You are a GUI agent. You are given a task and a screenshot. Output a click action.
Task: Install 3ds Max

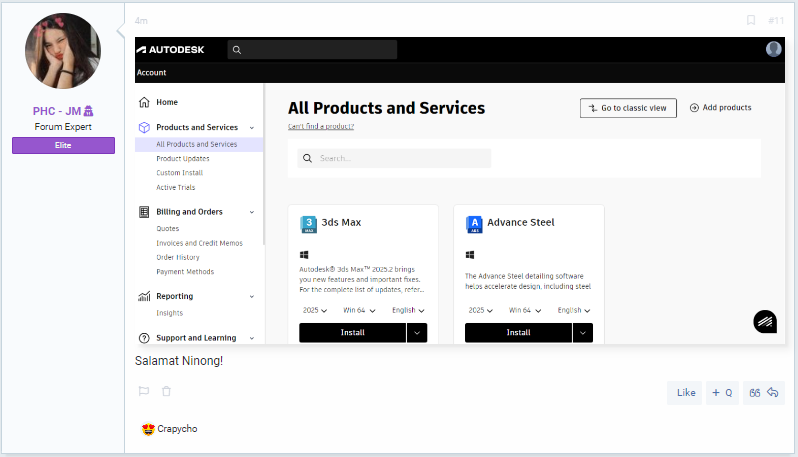[x=353, y=333]
